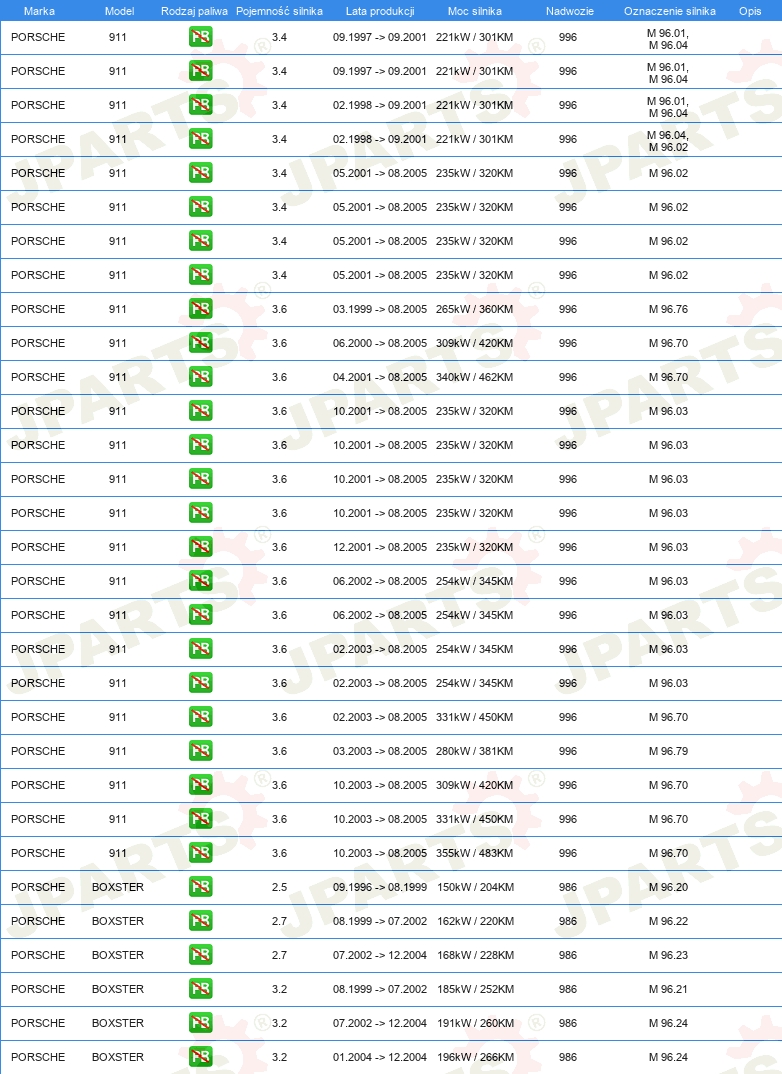This screenshot has height=1074, width=782.
Task: Click fuel icon in Boxster 196kW / 266KM row
Action: point(201,1057)
